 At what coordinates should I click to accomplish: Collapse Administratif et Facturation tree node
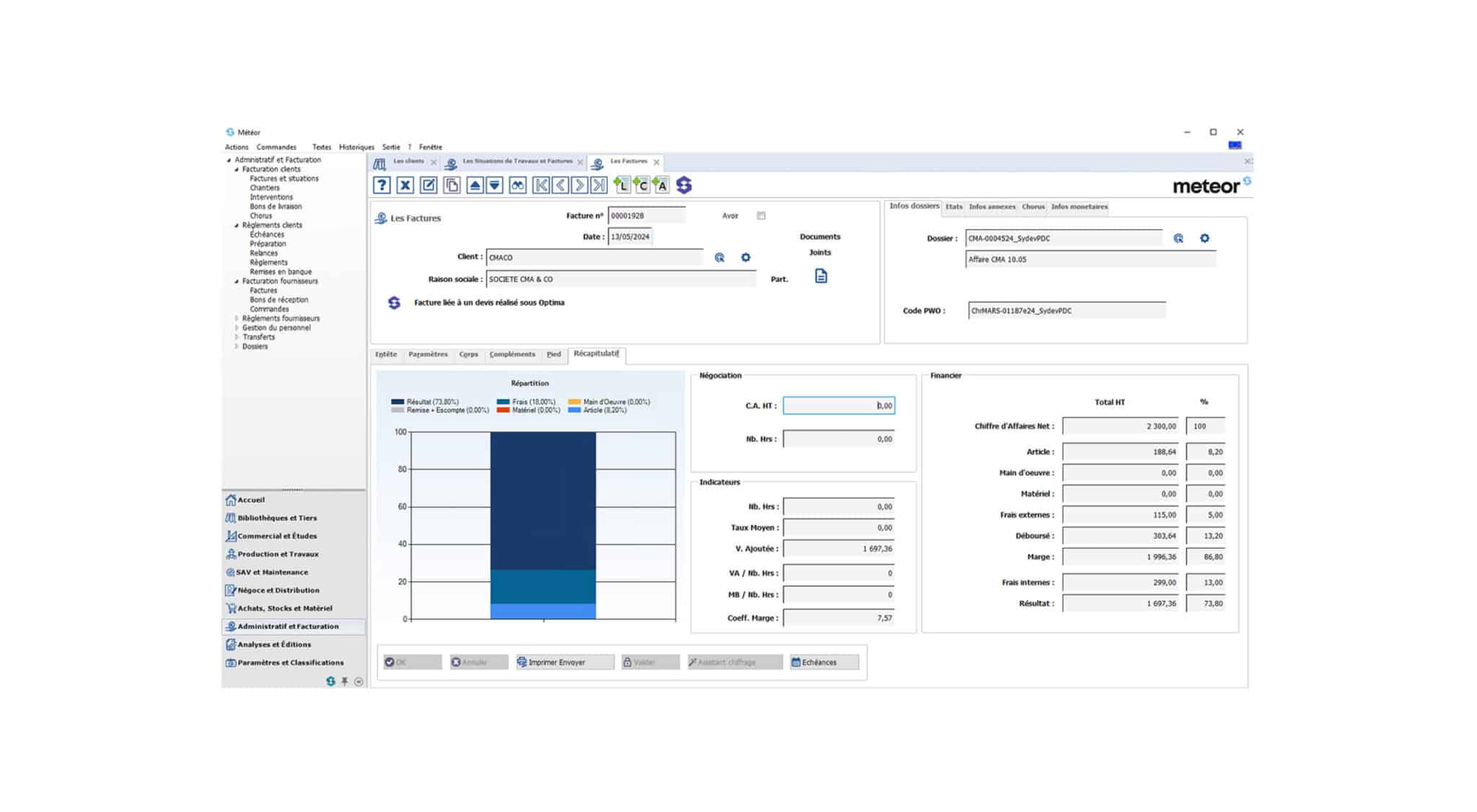point(229,160)
